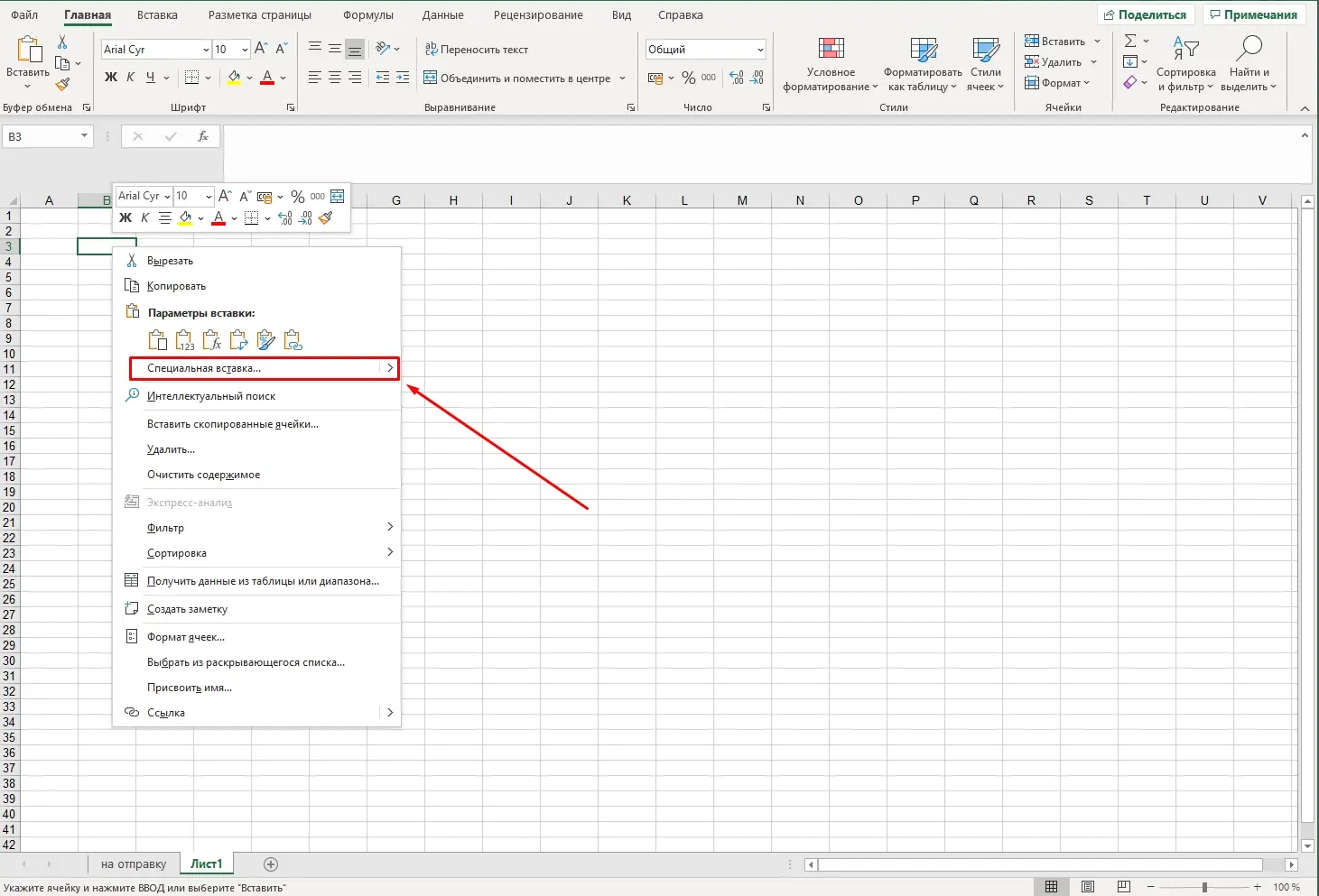Click the zoom slider handle

1204,888
